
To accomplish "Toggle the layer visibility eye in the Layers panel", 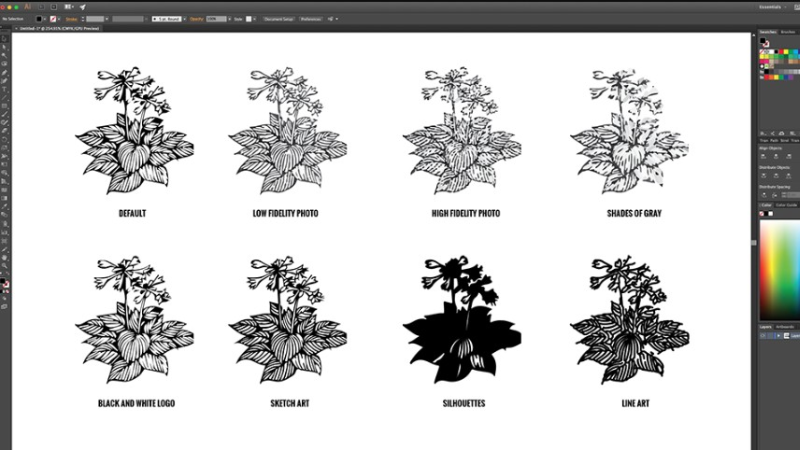I will click(x=761, y=336).
